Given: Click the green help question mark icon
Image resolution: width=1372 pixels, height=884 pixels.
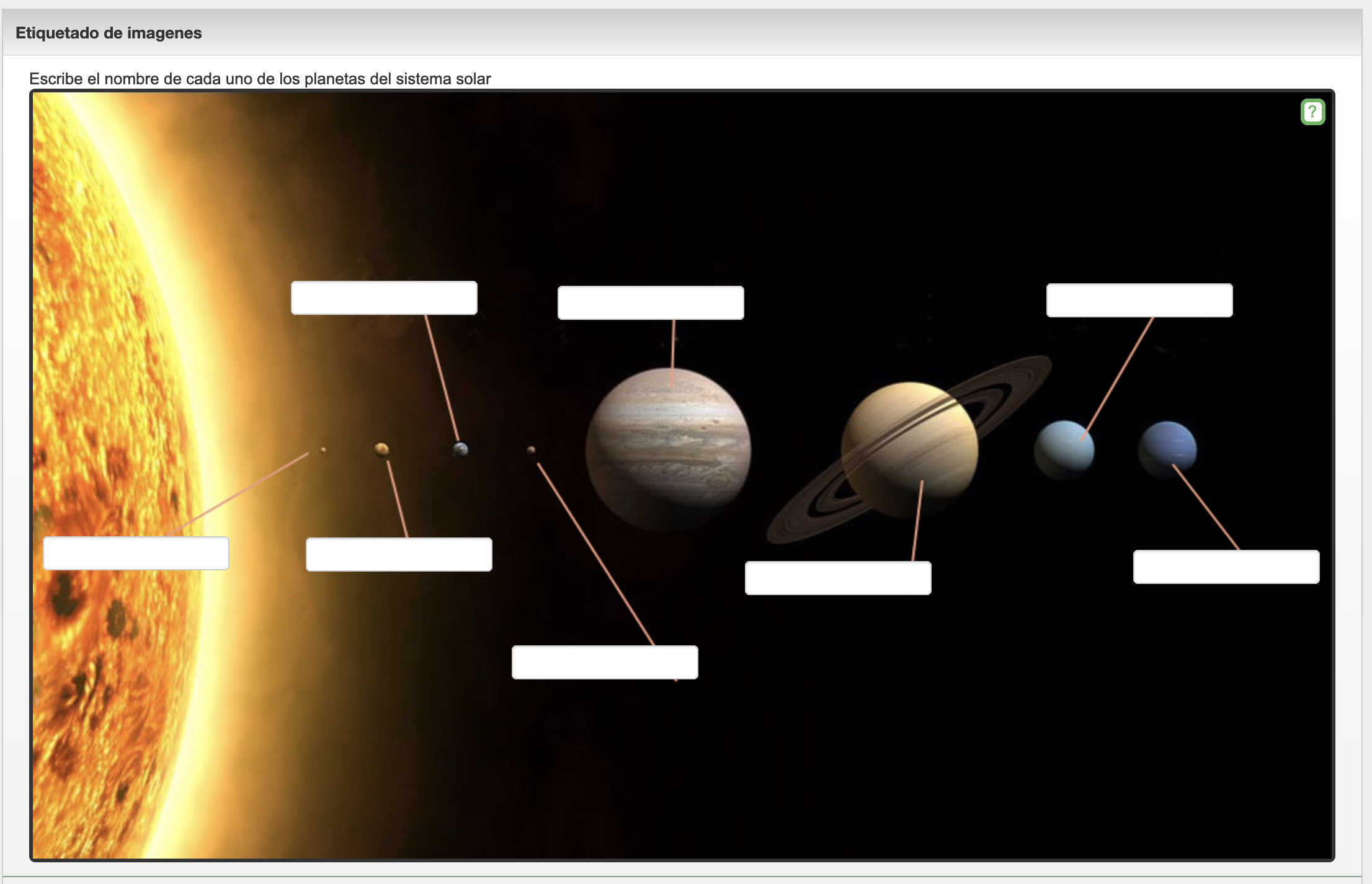Looking at the screenshot, I should tap(1312, 112).
